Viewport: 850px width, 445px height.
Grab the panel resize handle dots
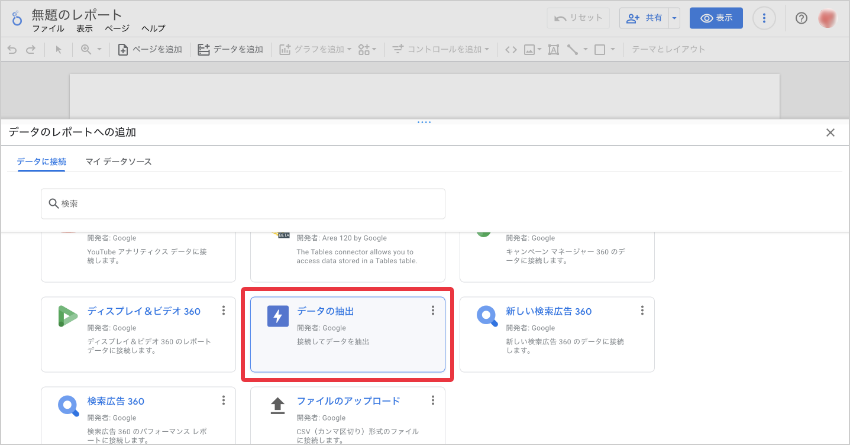click(x=424, y=122)
